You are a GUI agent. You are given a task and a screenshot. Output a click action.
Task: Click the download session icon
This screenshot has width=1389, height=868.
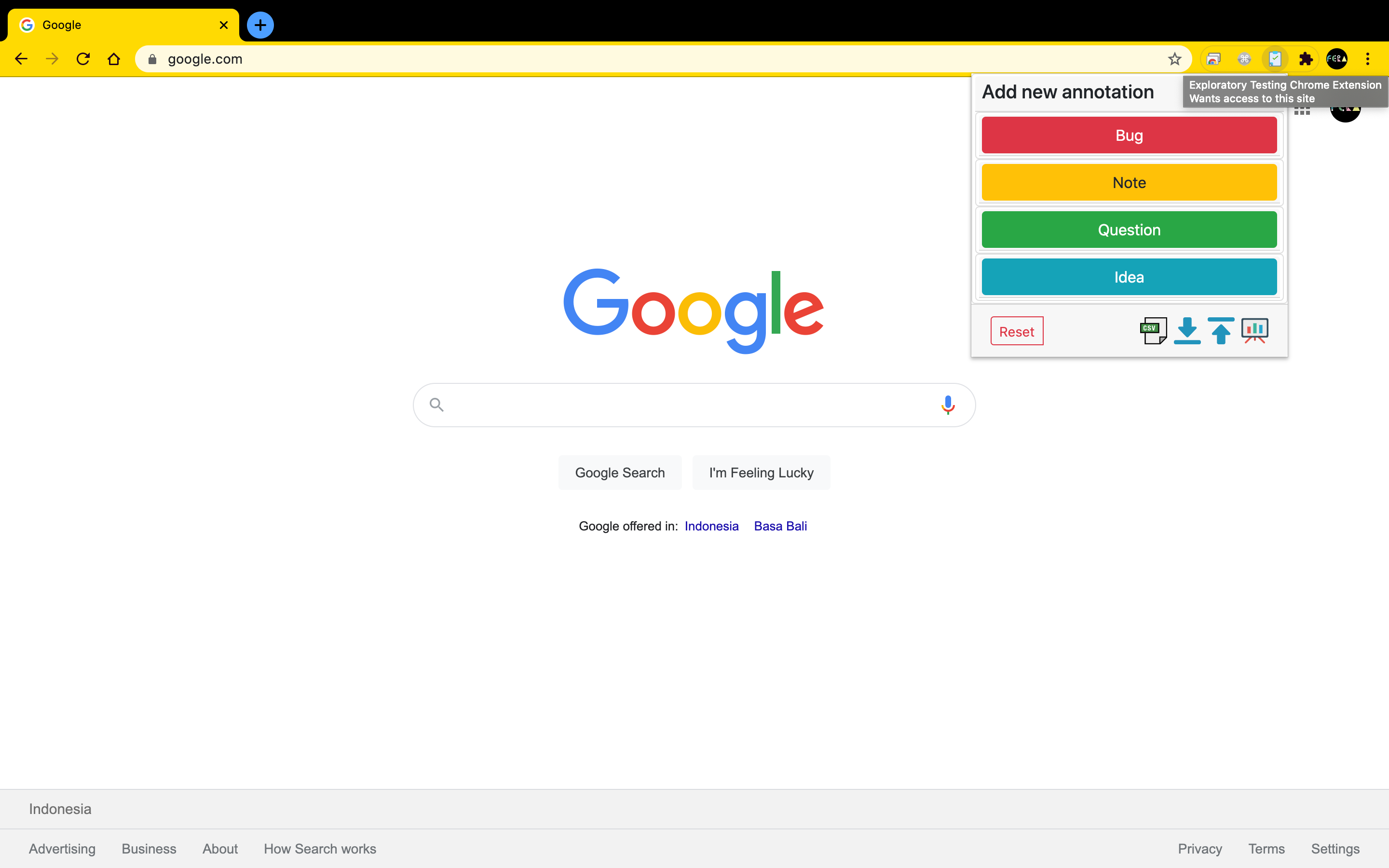click(x=1187, y=331)
